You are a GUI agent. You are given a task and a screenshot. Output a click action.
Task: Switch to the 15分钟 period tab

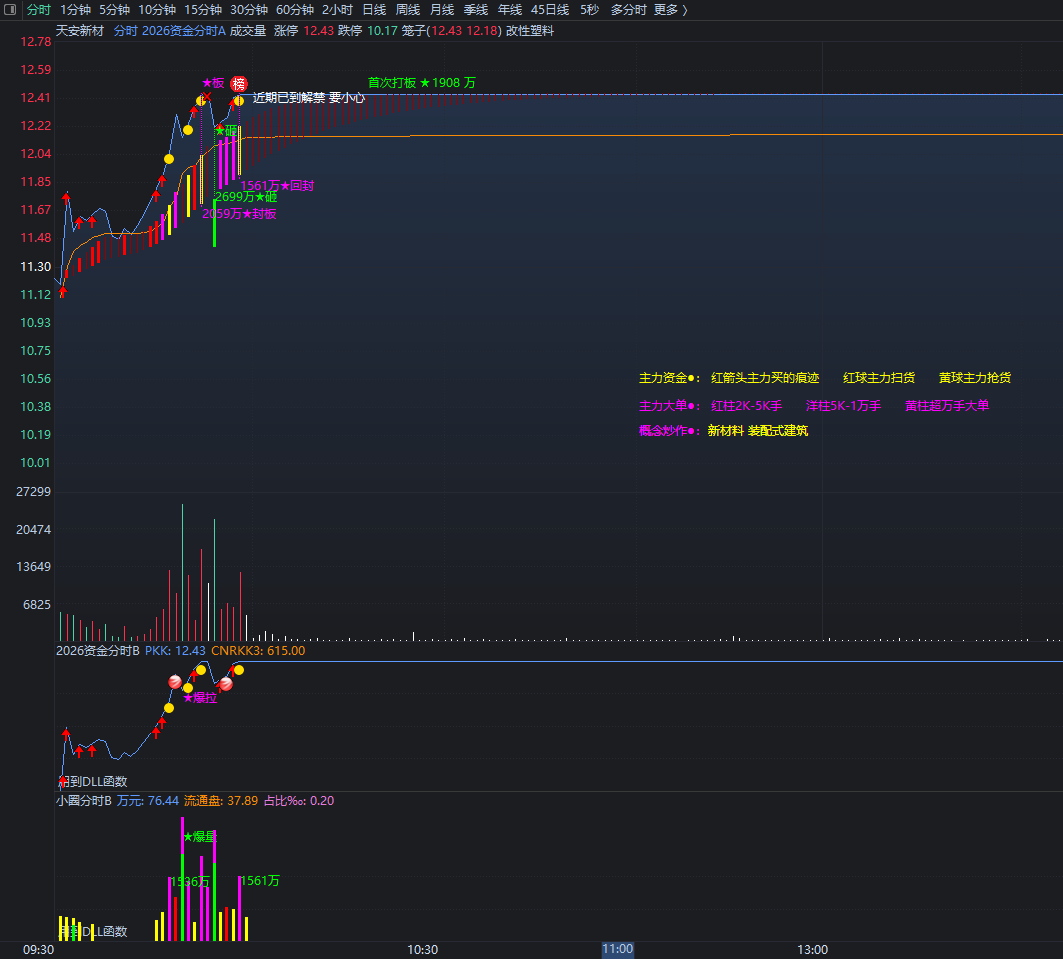[203, 9]
